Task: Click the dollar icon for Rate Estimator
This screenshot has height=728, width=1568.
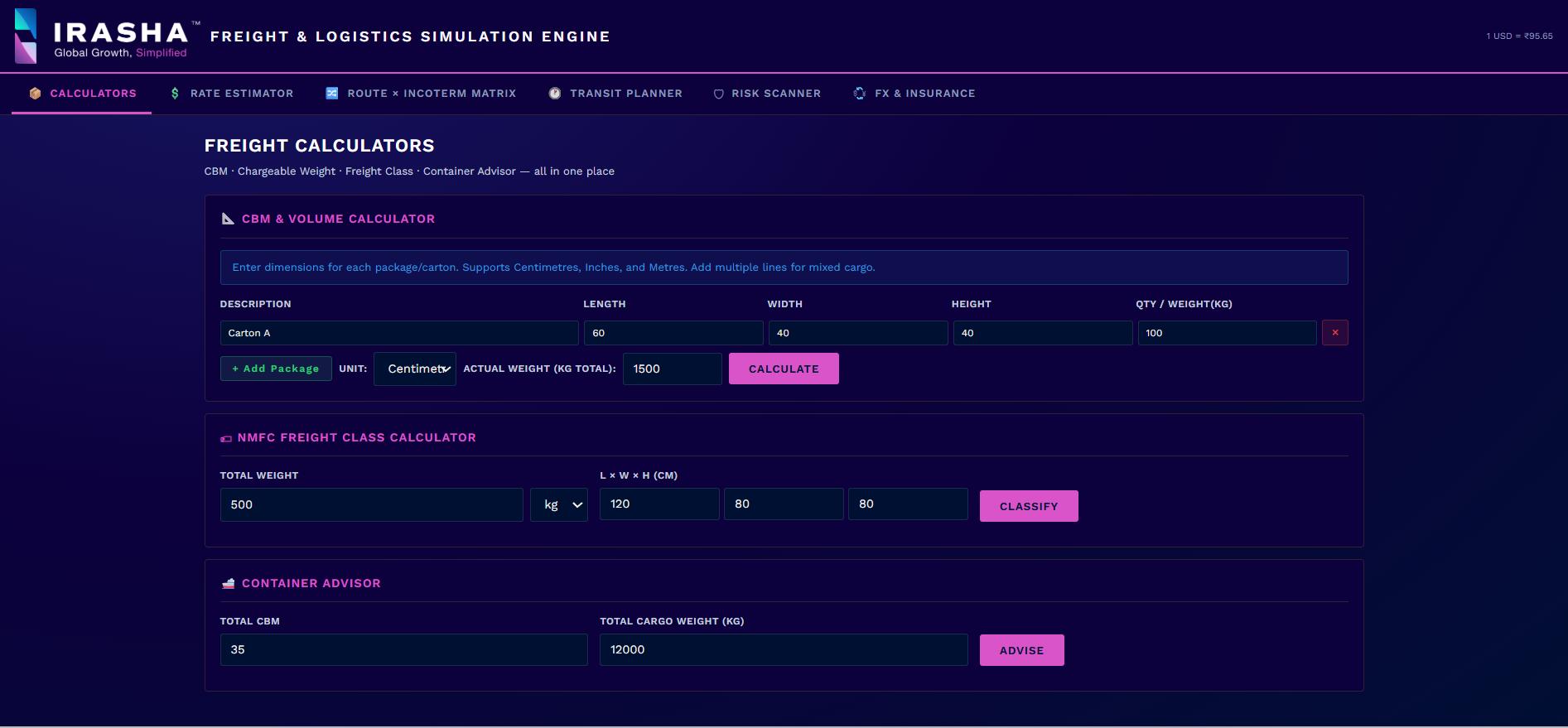Action: point(175,94)
